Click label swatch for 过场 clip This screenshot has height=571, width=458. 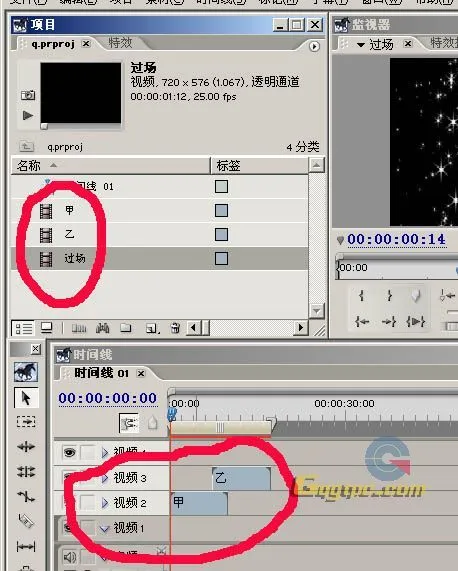tap(221, 259)
